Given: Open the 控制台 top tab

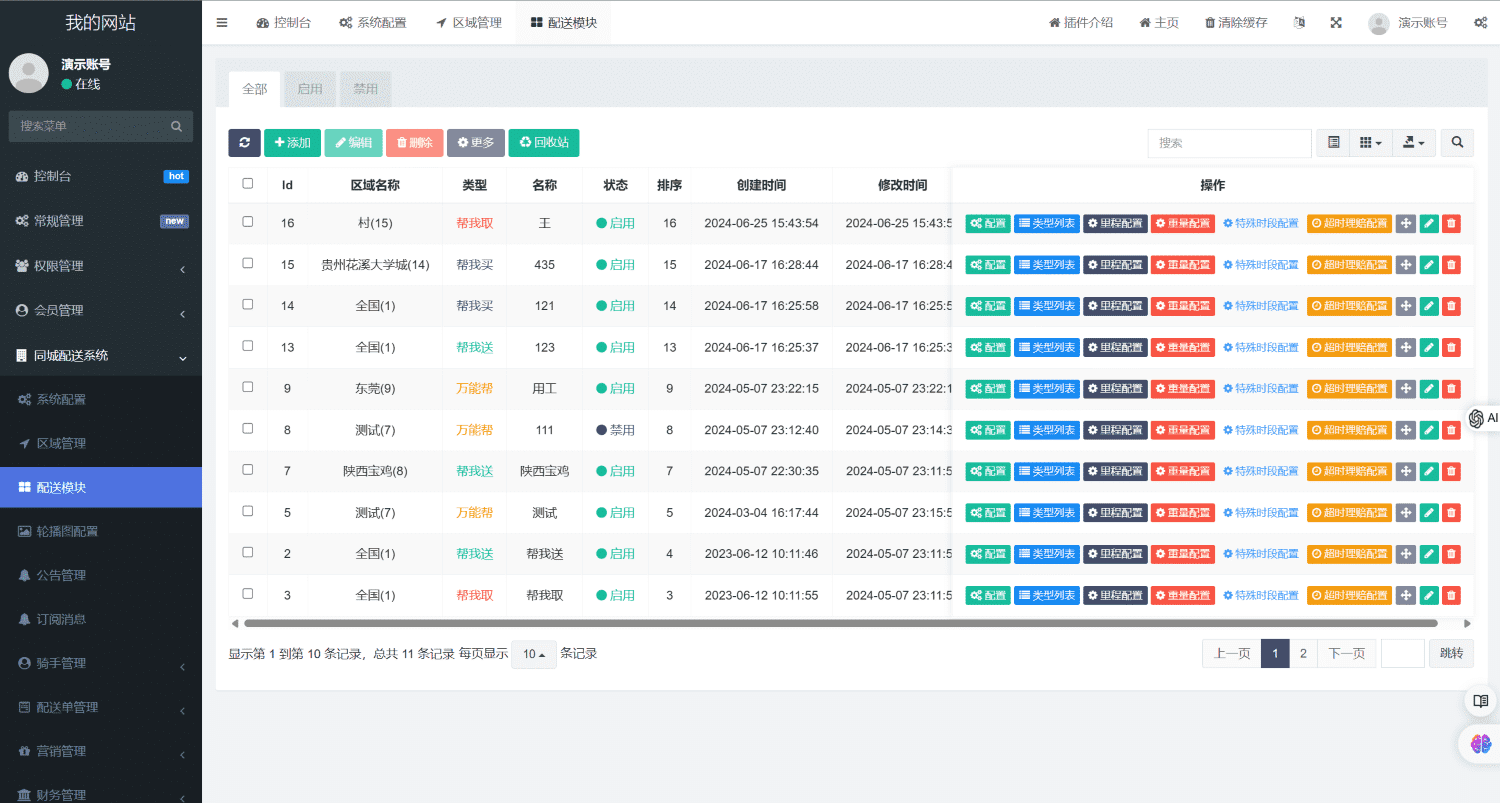Looking at the screenshot, I should (284, 22).
